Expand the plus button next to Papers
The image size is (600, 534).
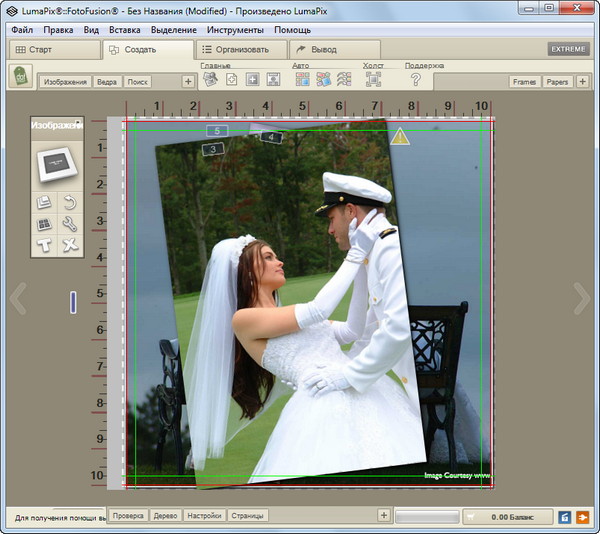(x=583, y=82)
